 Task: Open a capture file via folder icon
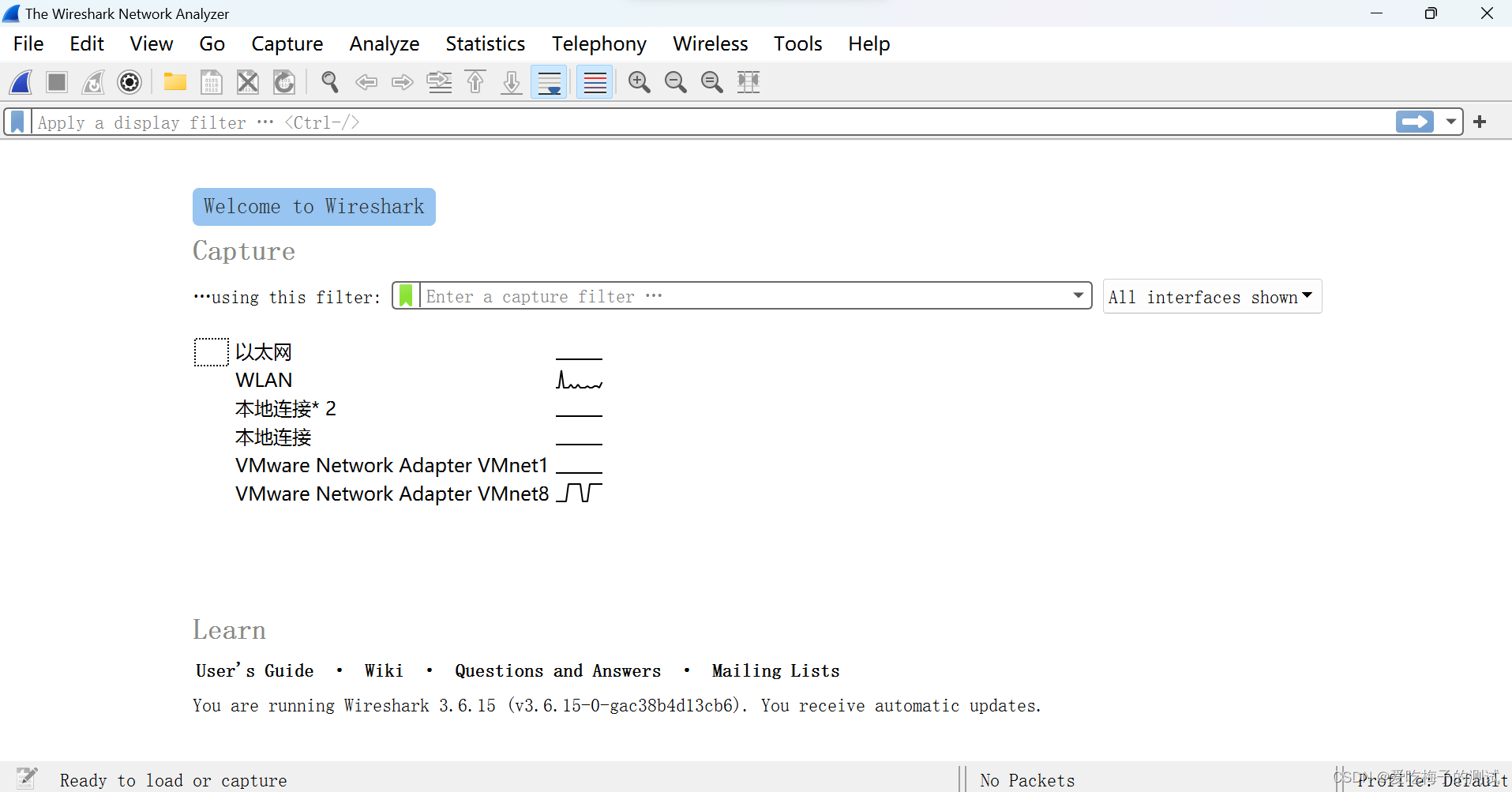click(174, 82)
